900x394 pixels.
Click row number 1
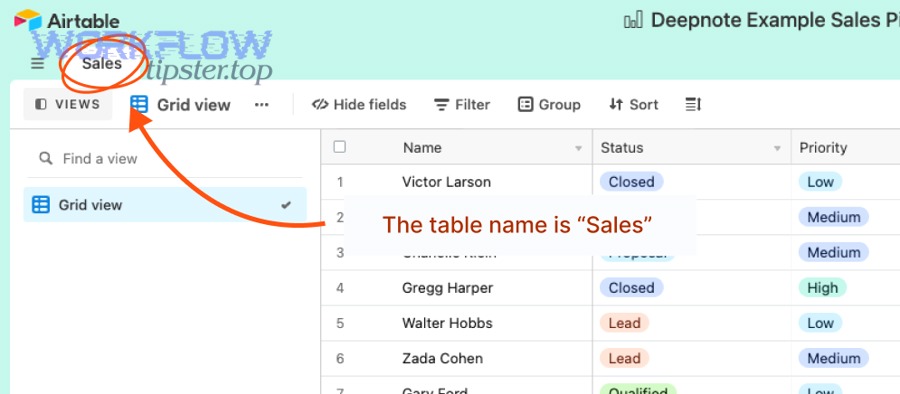340,182
